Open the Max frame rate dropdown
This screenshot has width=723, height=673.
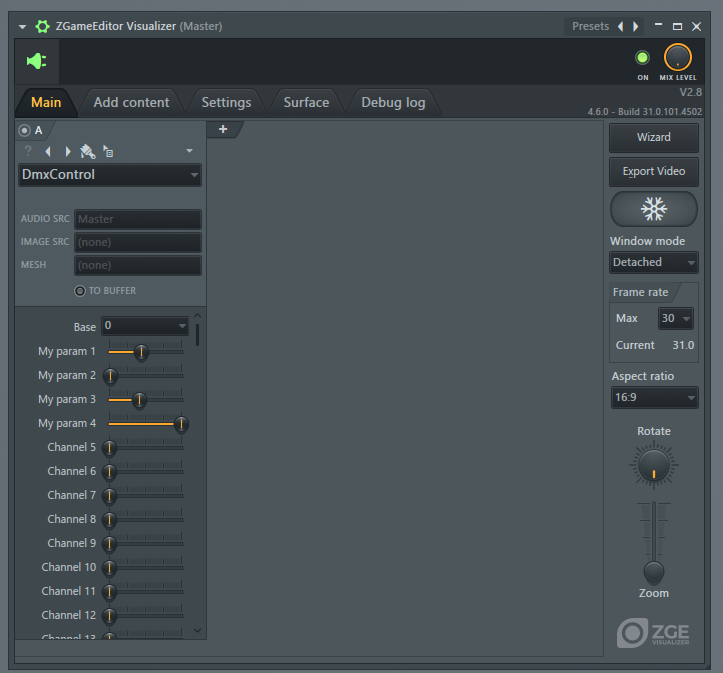click(x=676, y=318)
